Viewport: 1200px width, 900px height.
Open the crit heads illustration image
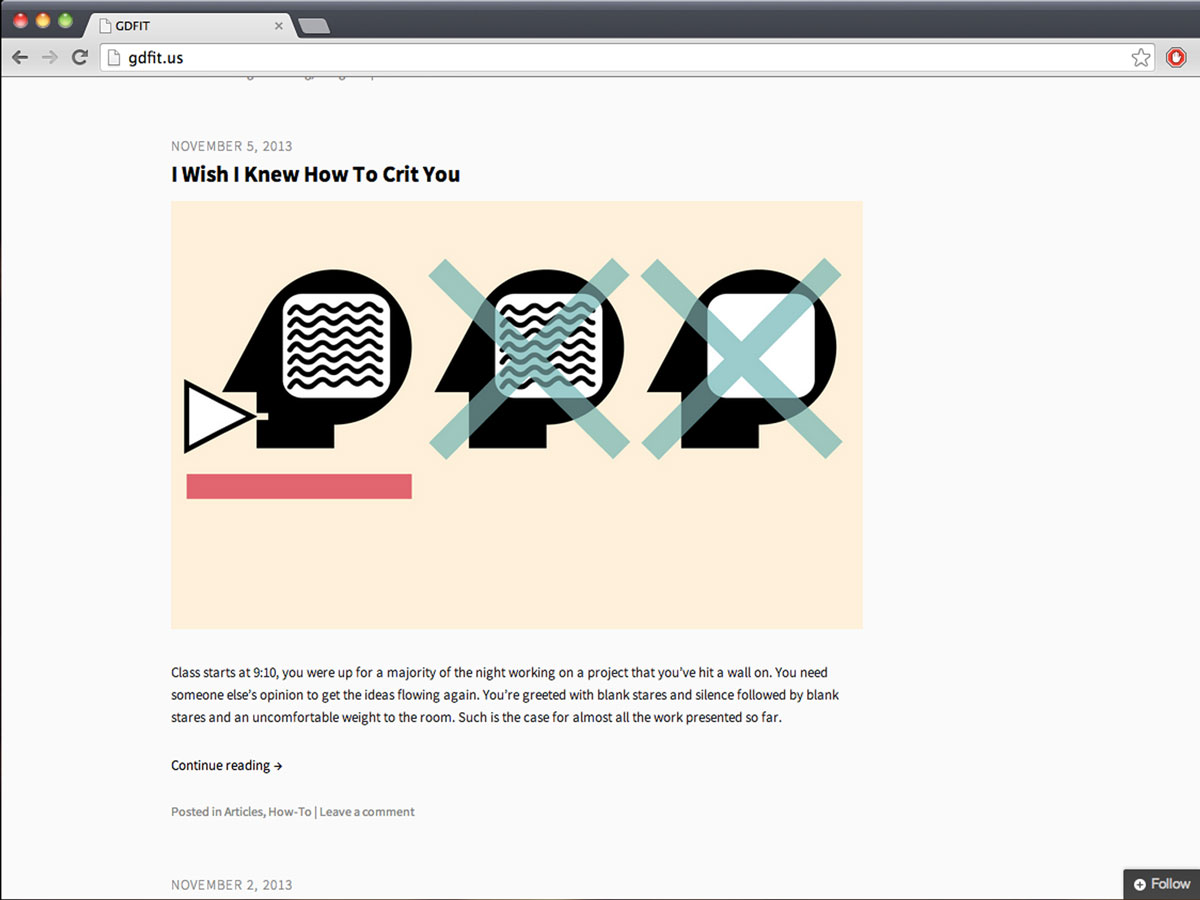pyautogui.click(x=517, y=415)
